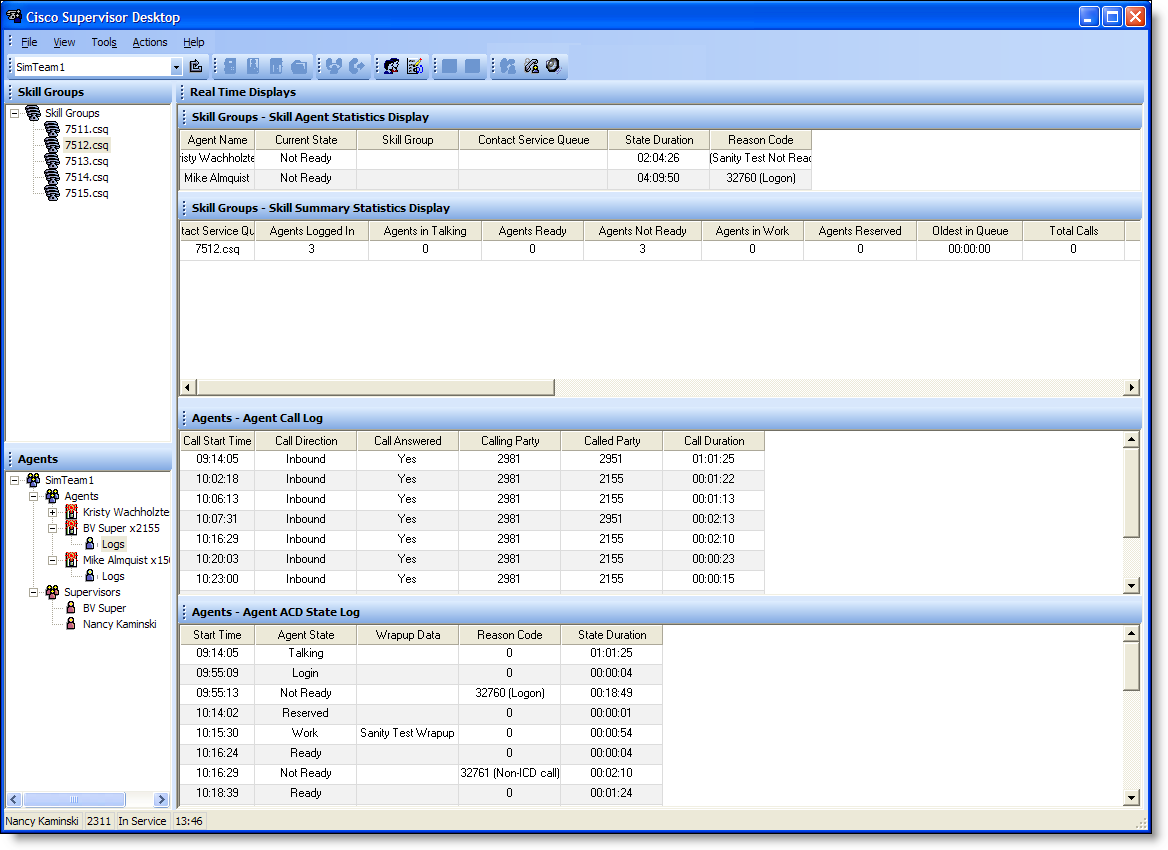Open the View menu

coord(64,42)
